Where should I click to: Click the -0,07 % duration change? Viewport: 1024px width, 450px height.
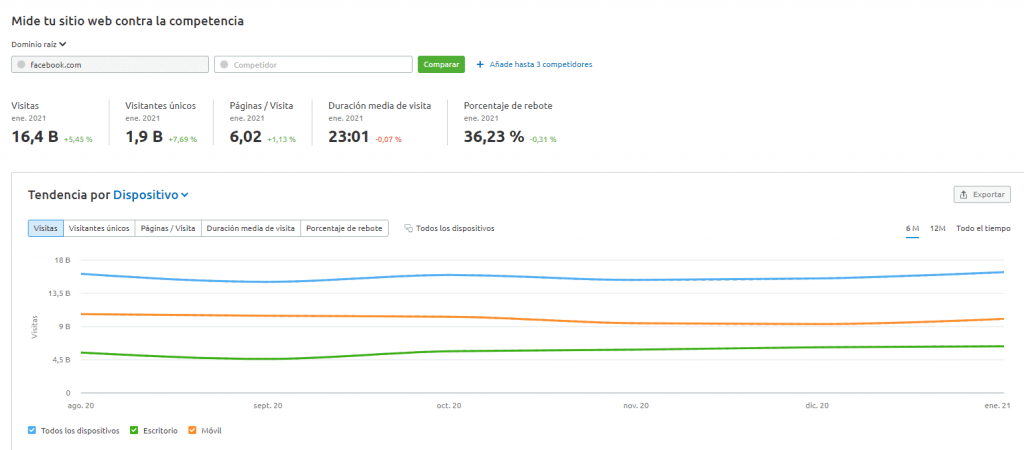pos(388,140)
